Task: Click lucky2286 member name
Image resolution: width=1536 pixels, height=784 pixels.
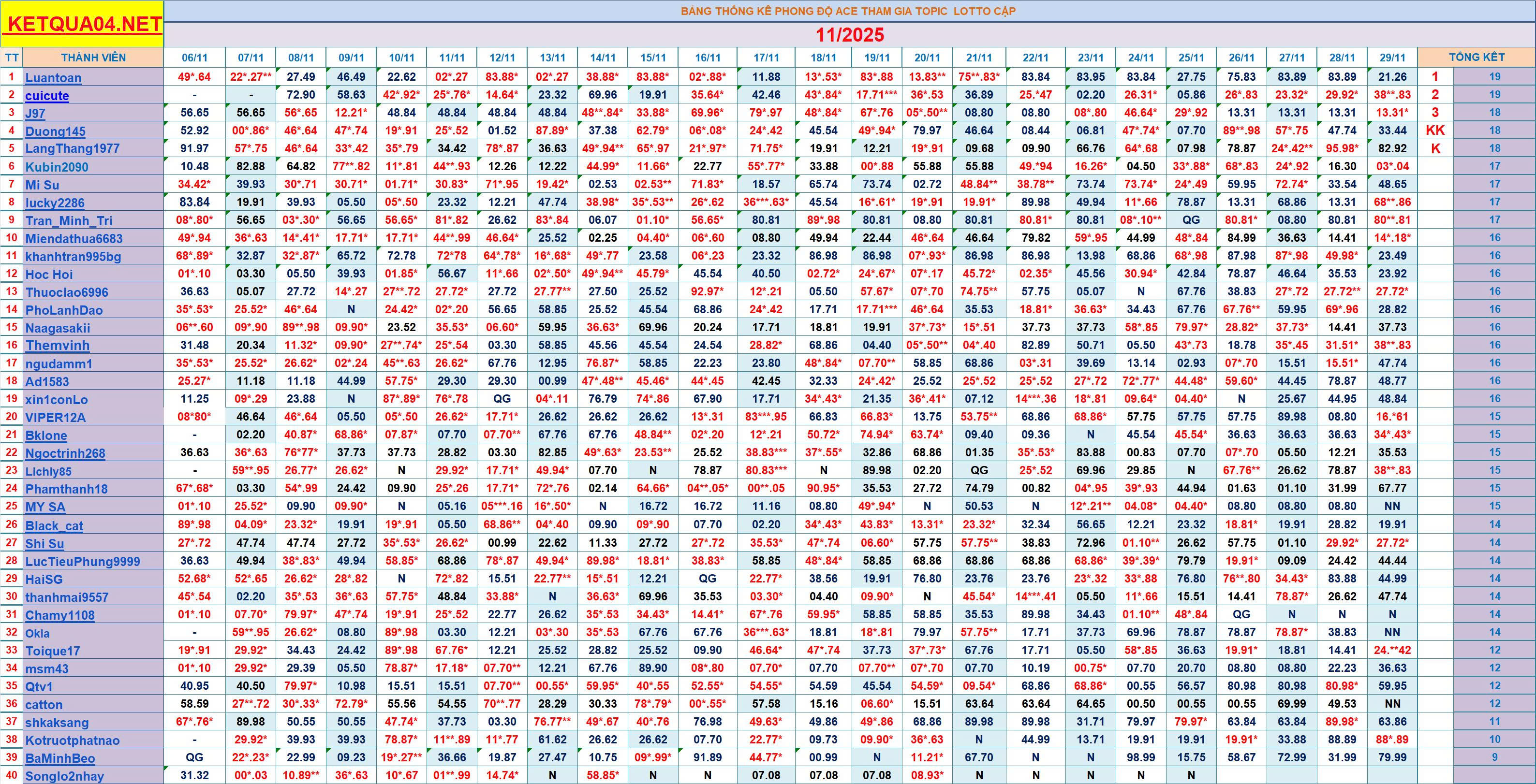Action: (55, 203)
